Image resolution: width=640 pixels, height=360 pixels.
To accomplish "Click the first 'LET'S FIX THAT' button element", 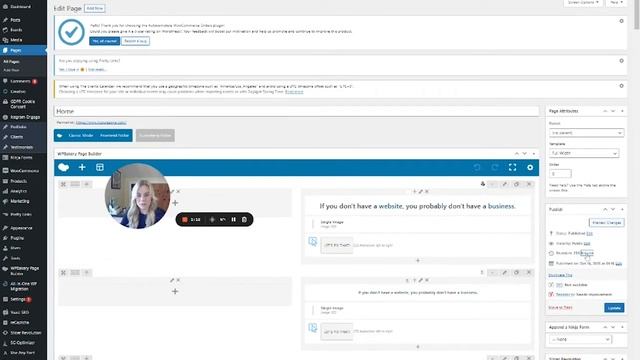I will click(x=337, y=245).
